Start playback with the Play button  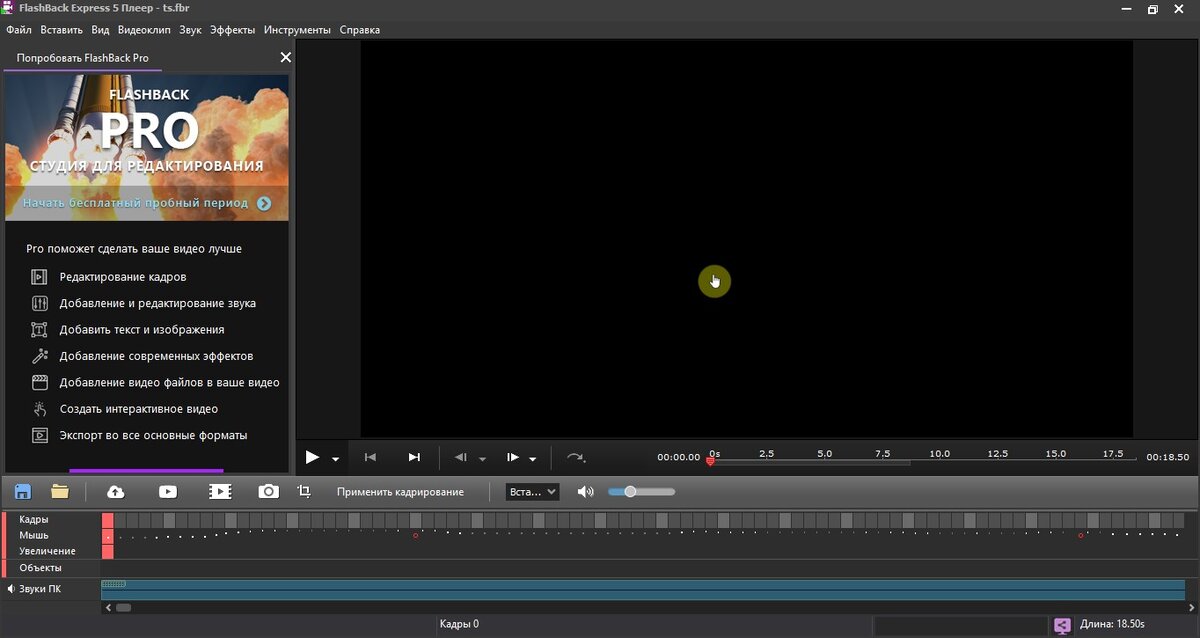(312, 457)
